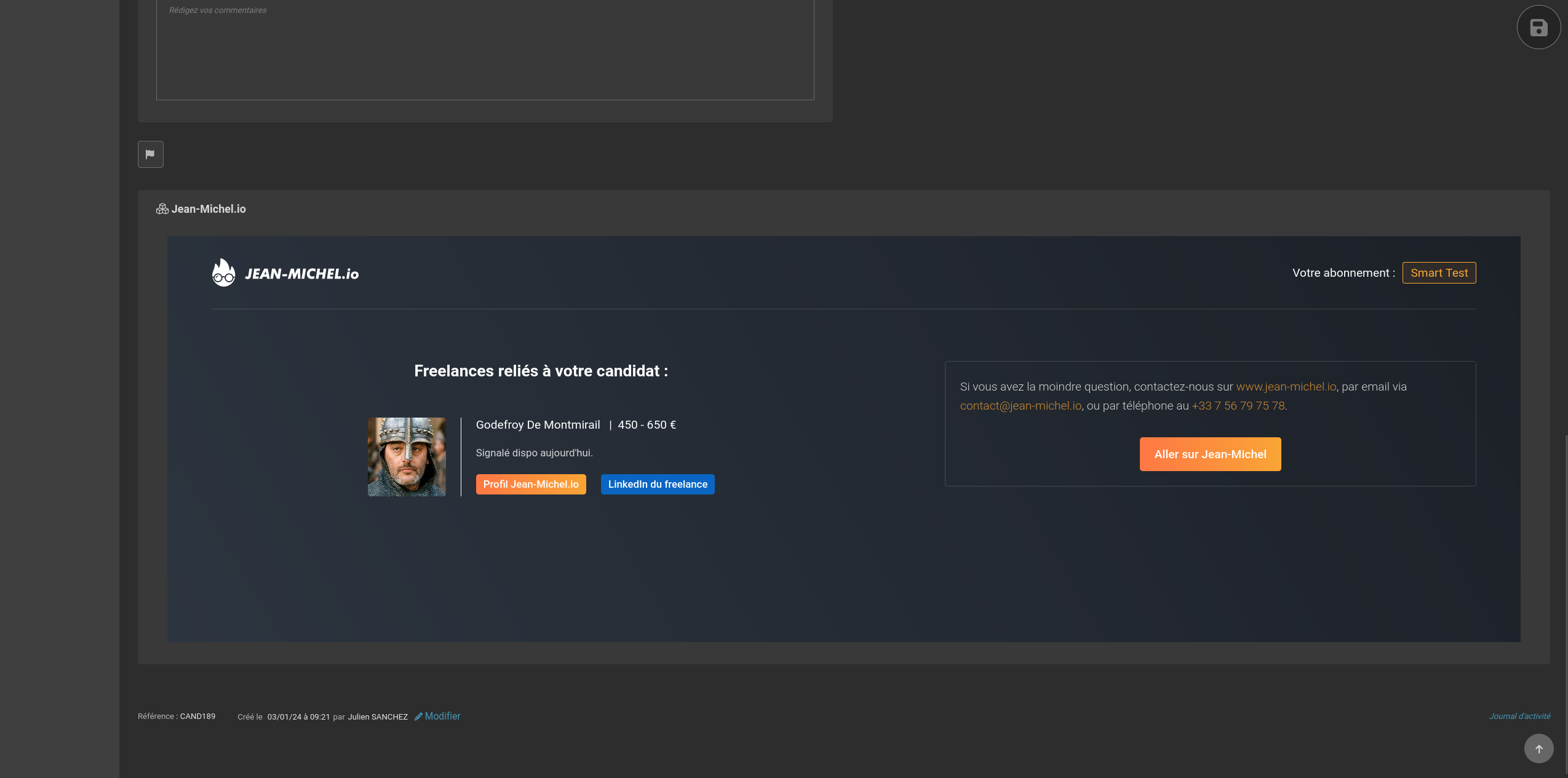The height and width of the screenshot is (778, 1568).
Task: Click the flag icon button
Action: click(151, 154)
